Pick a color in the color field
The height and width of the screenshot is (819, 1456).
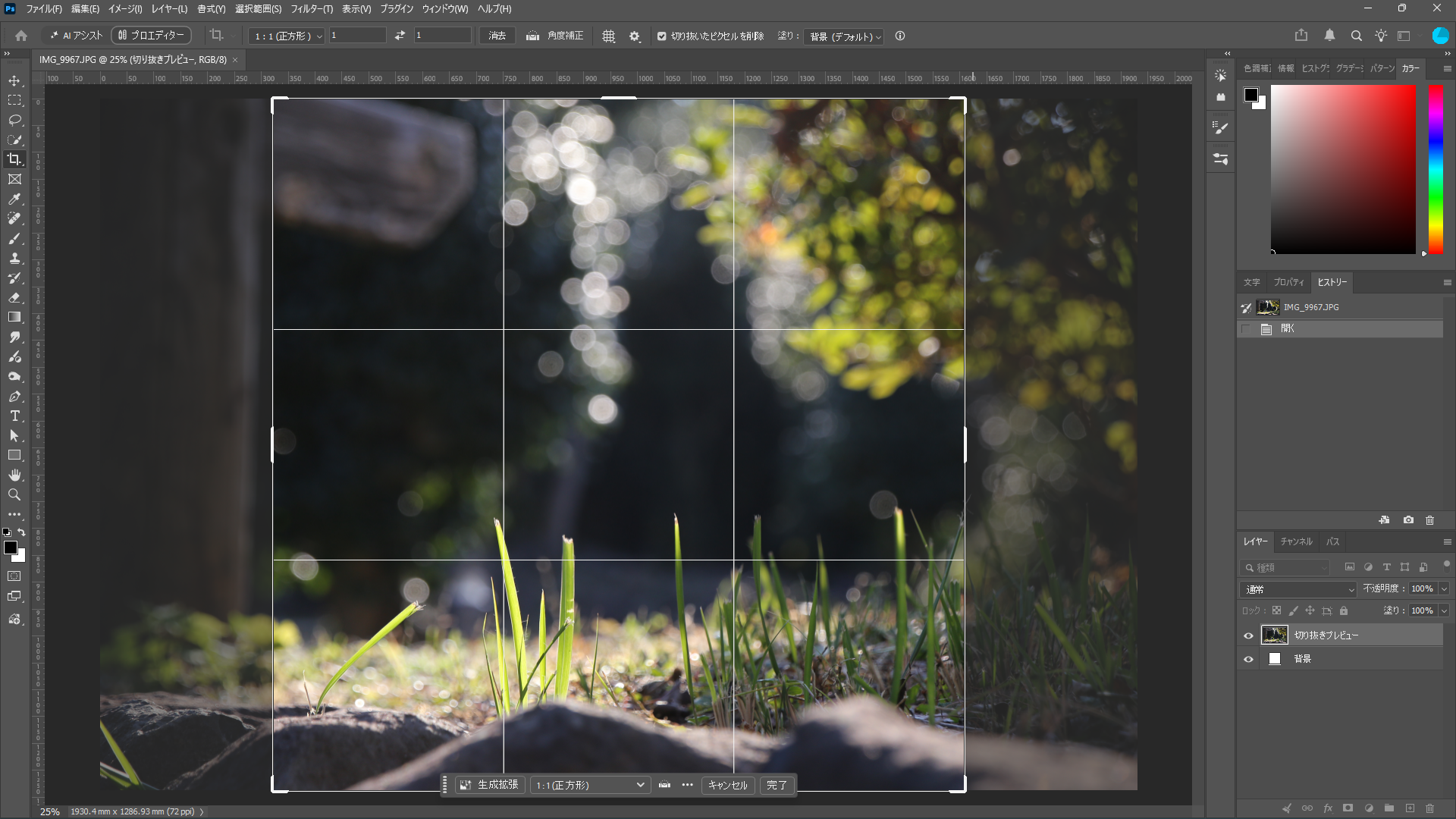[x=1343, y=169]
